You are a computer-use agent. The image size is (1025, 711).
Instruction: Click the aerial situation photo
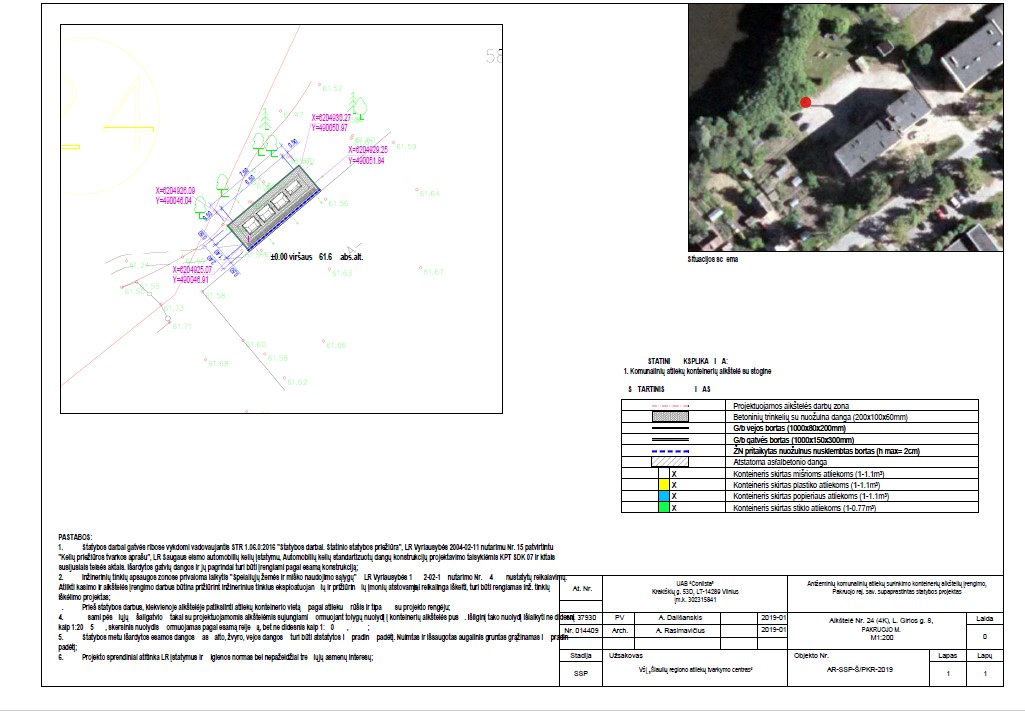(x=845, y=127)
